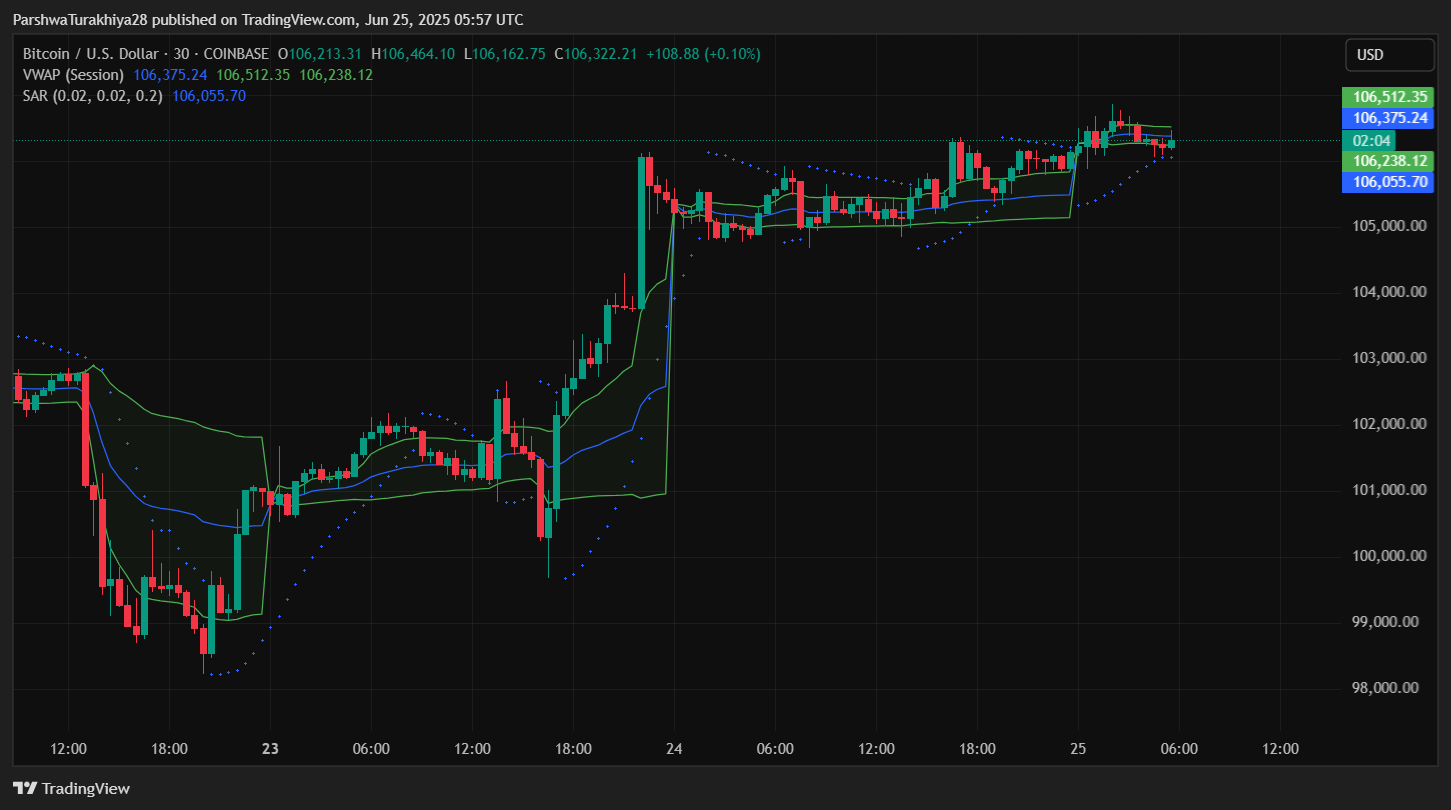Image resolution: width=1451 pixels, height=810 pixels.
Task: Click the open price O106,213.31
Action: tap(320, 54)
